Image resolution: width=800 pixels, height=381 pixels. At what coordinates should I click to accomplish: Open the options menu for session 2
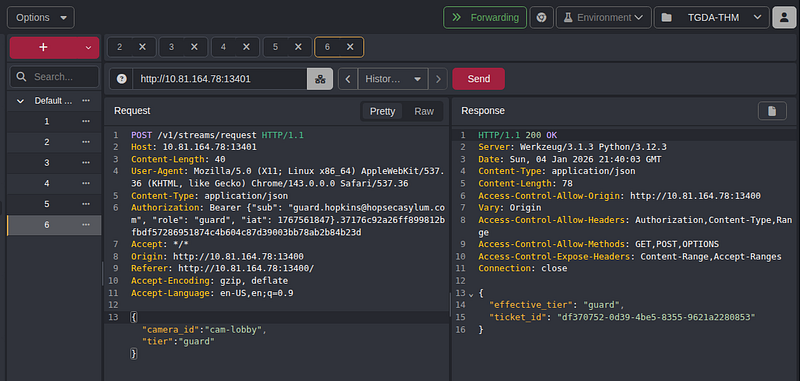pyautogui.click(x=86, y=142)
